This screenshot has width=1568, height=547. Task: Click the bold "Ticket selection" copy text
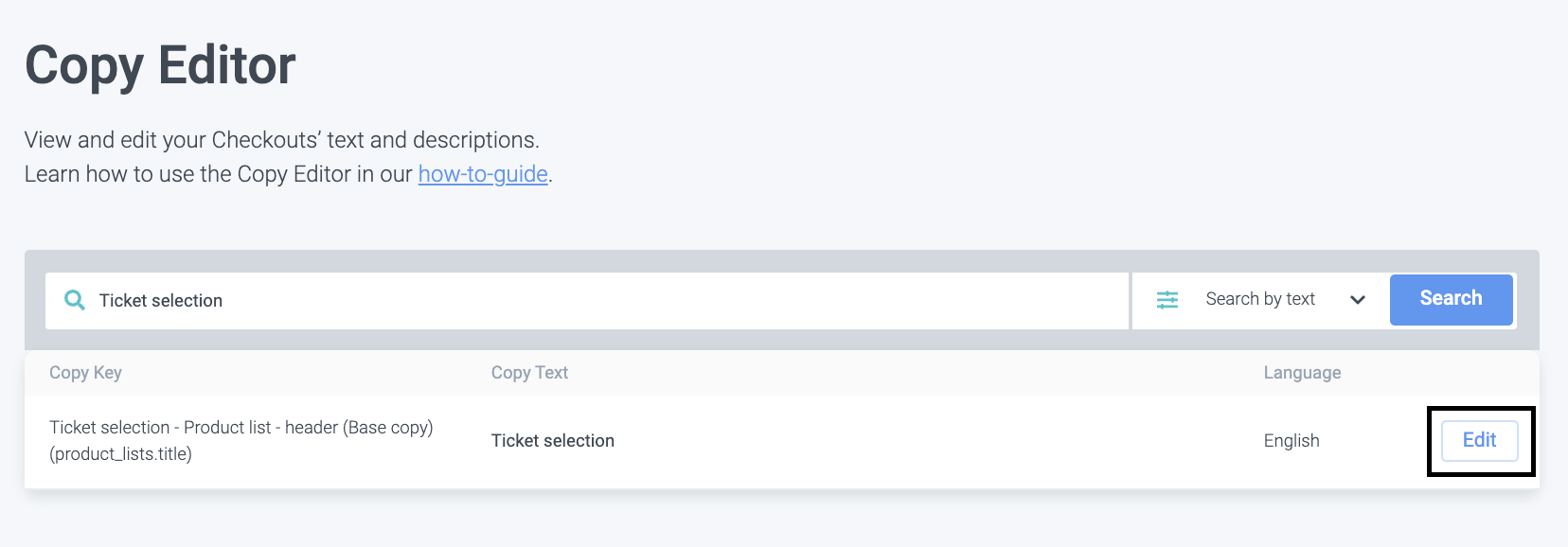(x=553, y=441)
